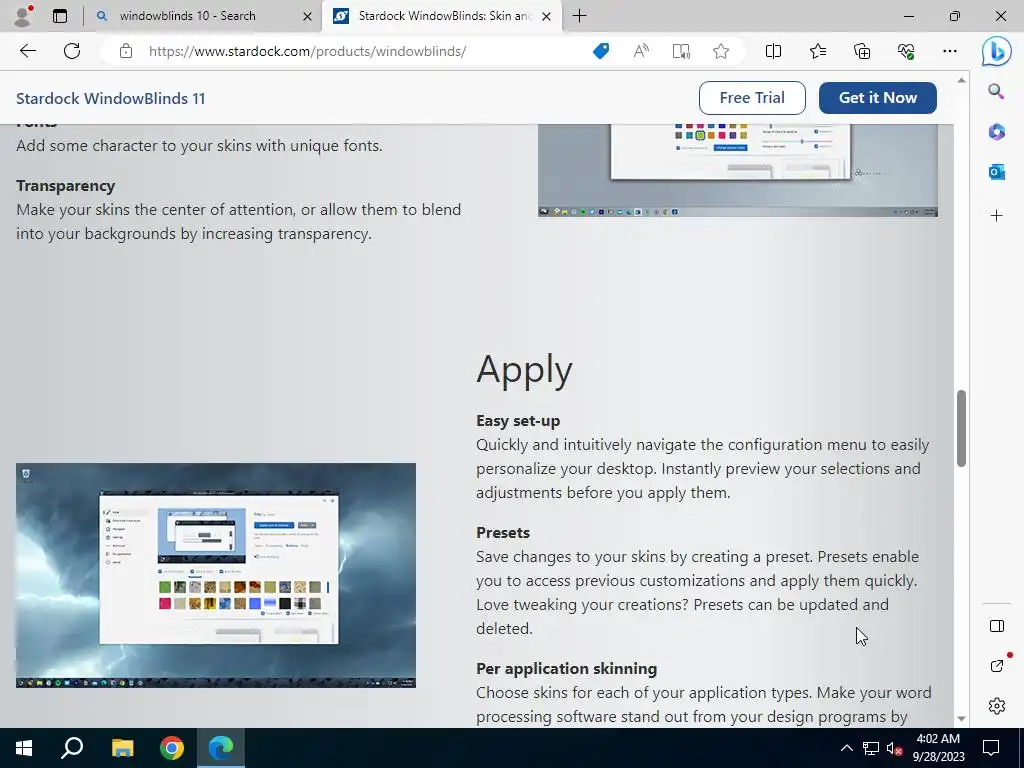Open link in new window sidebar icon
1024x768 pixels.
(997, 665)
